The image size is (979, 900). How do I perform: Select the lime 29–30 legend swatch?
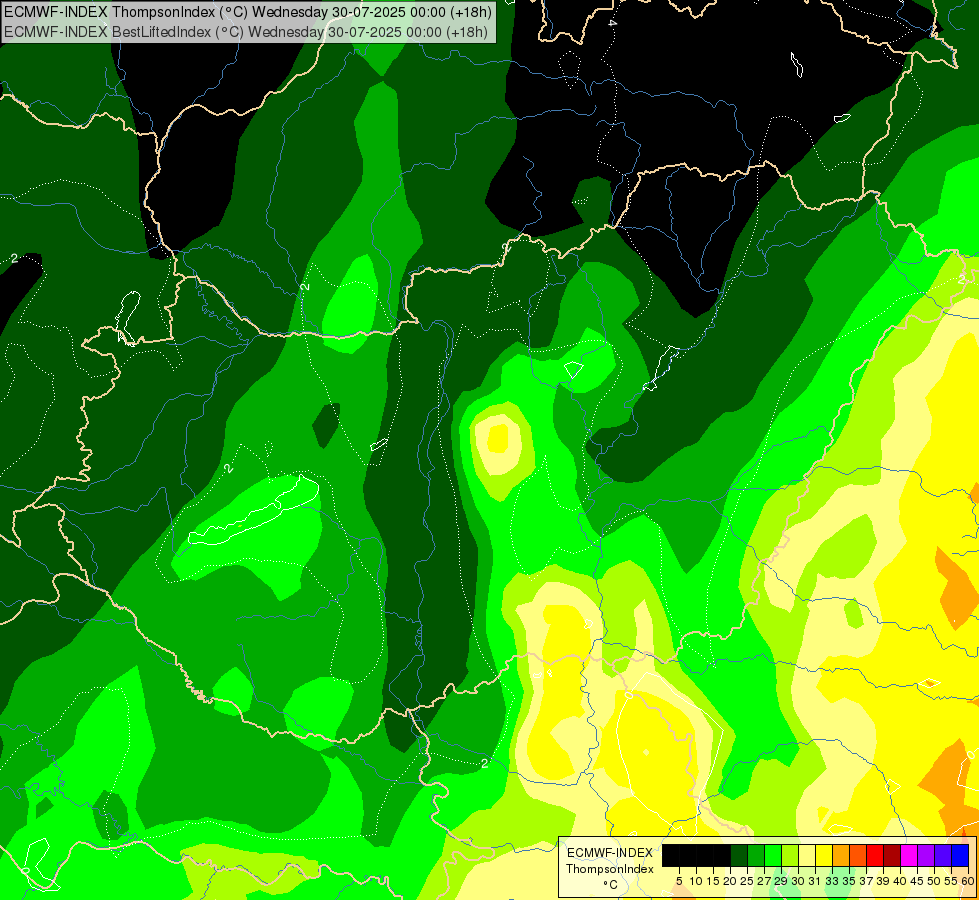790,855
